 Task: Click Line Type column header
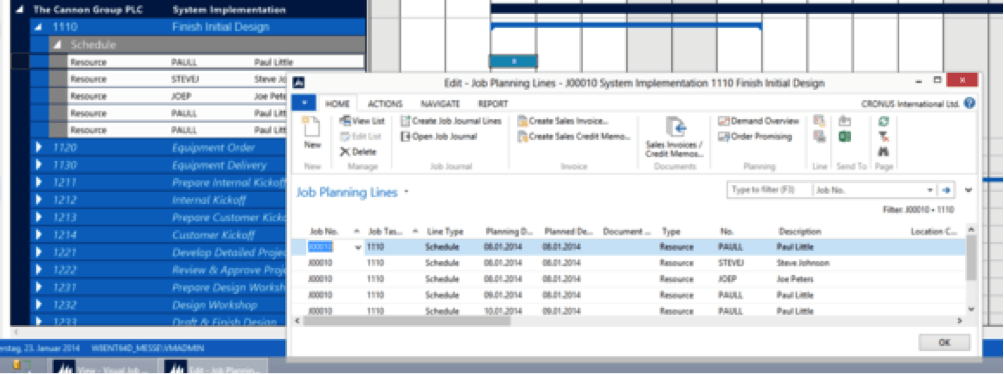coord(446,231)
